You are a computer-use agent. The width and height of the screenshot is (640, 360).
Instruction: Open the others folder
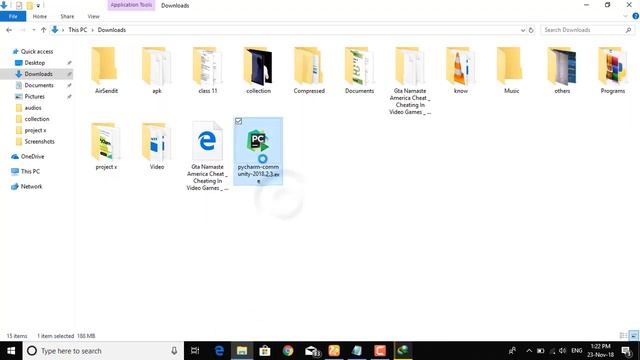tap(562, 70)
